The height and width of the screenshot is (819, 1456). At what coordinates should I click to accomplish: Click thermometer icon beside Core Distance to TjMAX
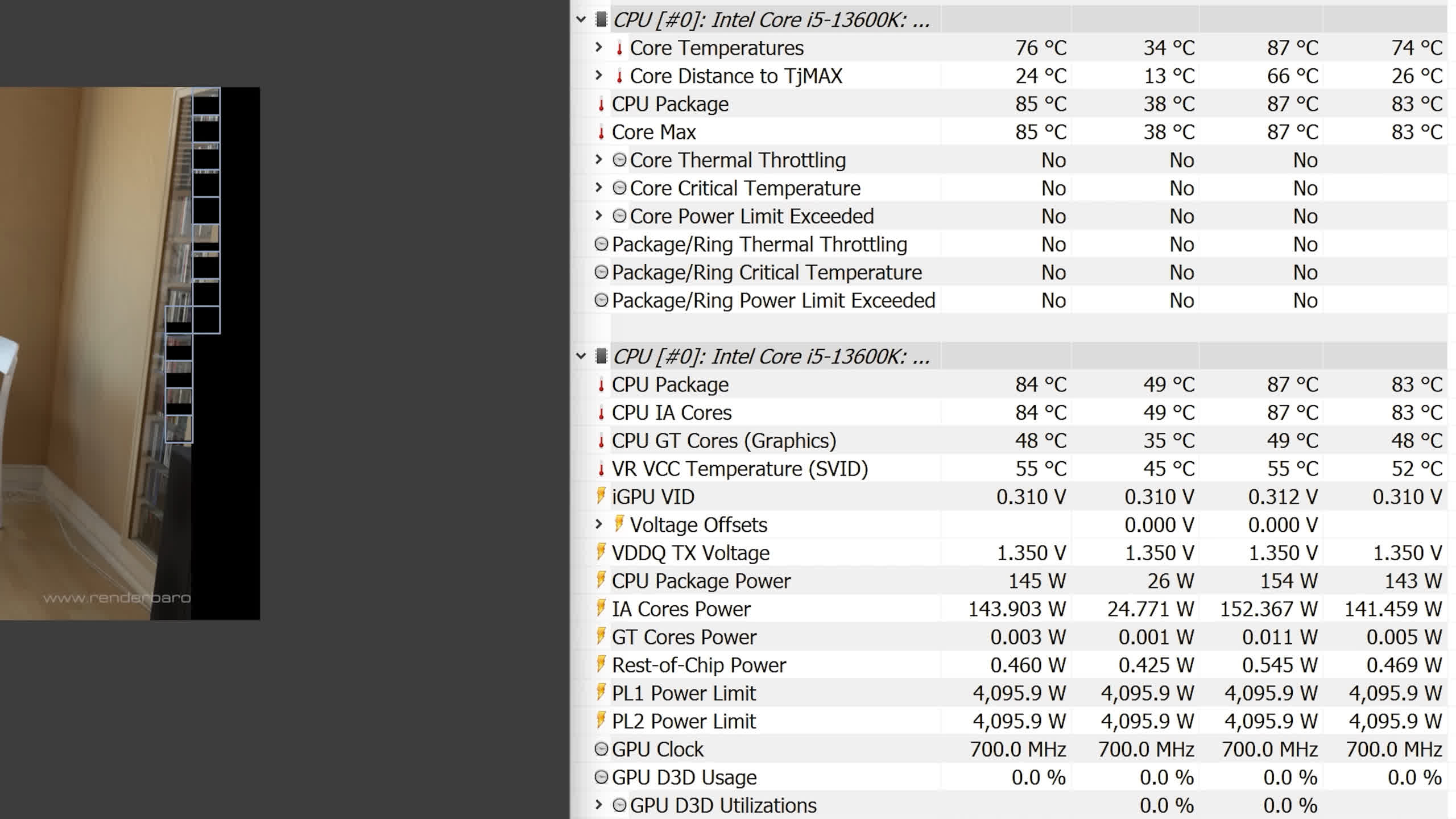(x=619, y=76)
